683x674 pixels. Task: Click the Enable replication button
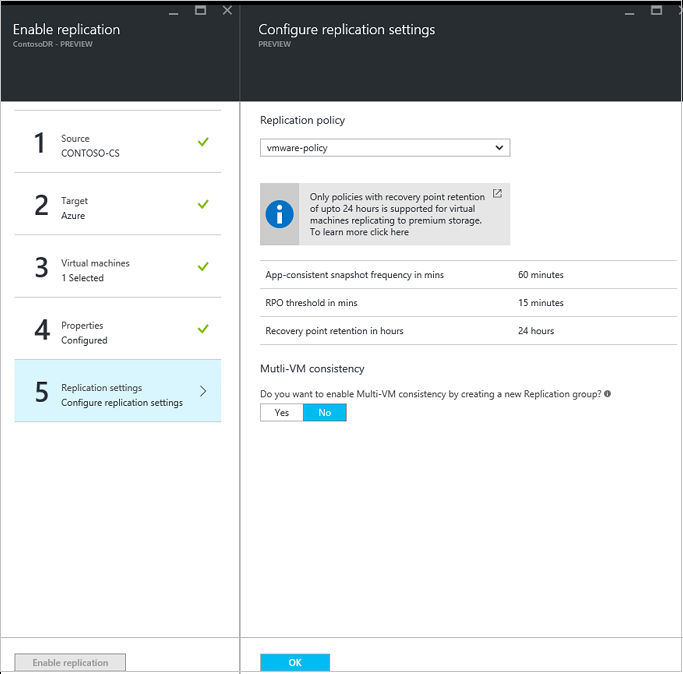pyautogui.click(x=70, y=662)
